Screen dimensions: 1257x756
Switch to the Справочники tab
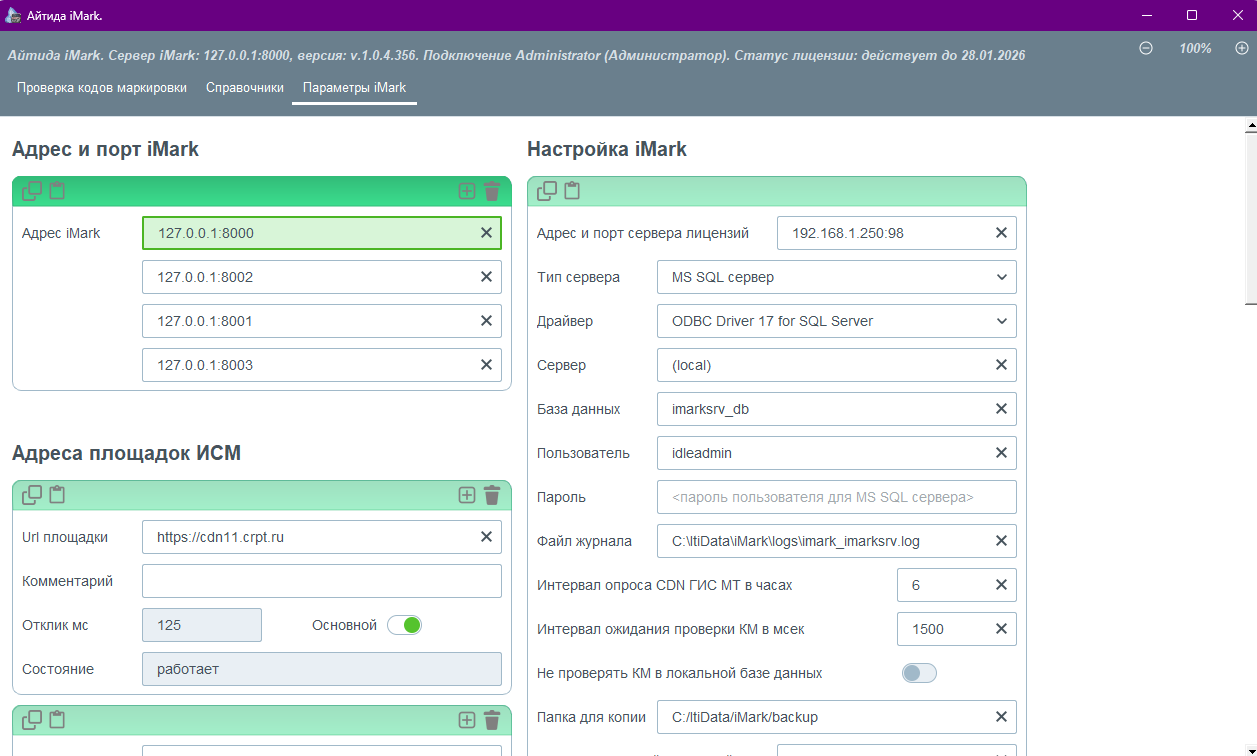click(245, 88)
